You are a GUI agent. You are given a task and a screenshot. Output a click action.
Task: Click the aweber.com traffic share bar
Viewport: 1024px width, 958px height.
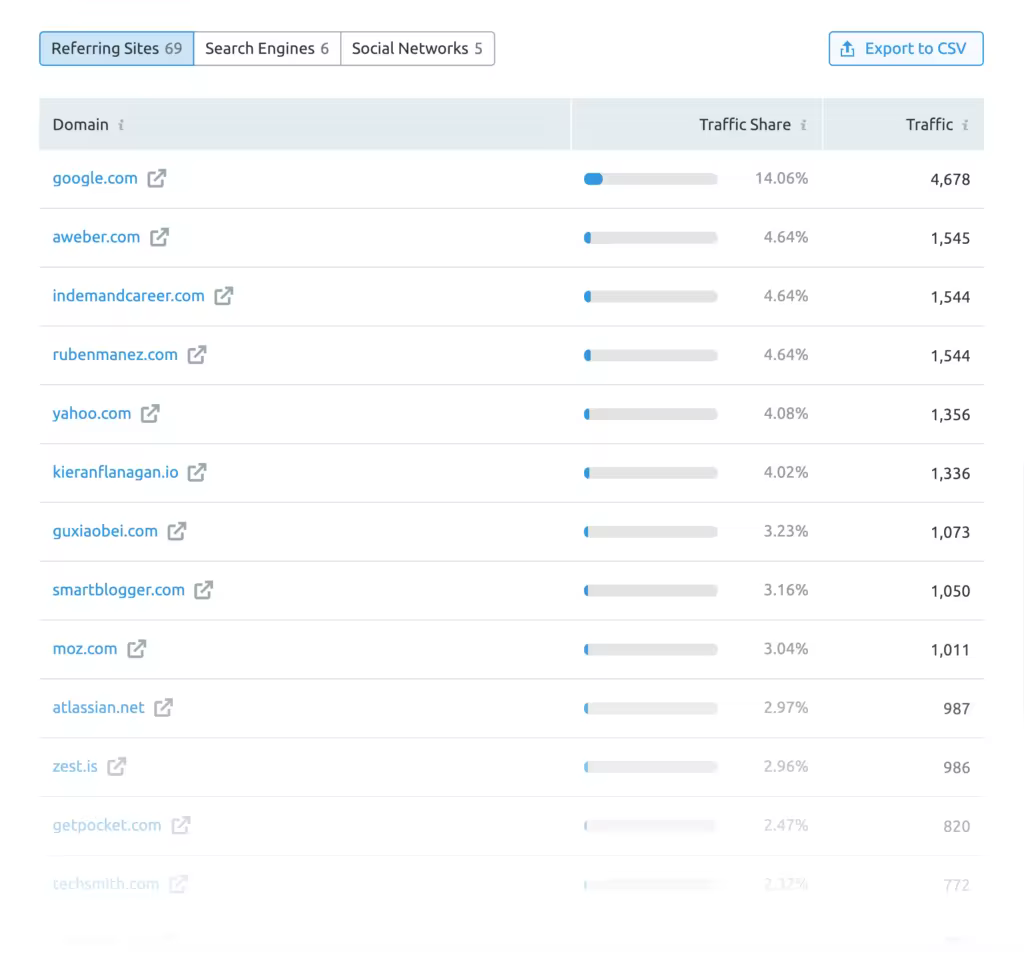650,238
